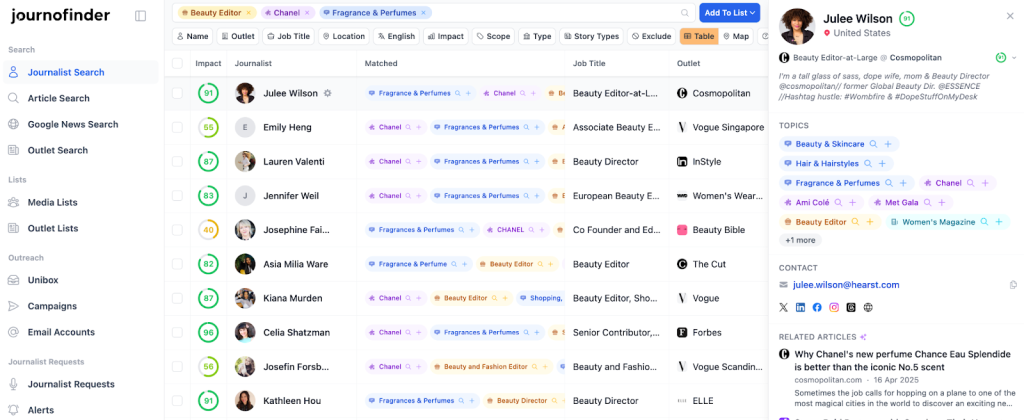
Task: Collapse the sidebar using the panel icon
Action: [140, 16]
